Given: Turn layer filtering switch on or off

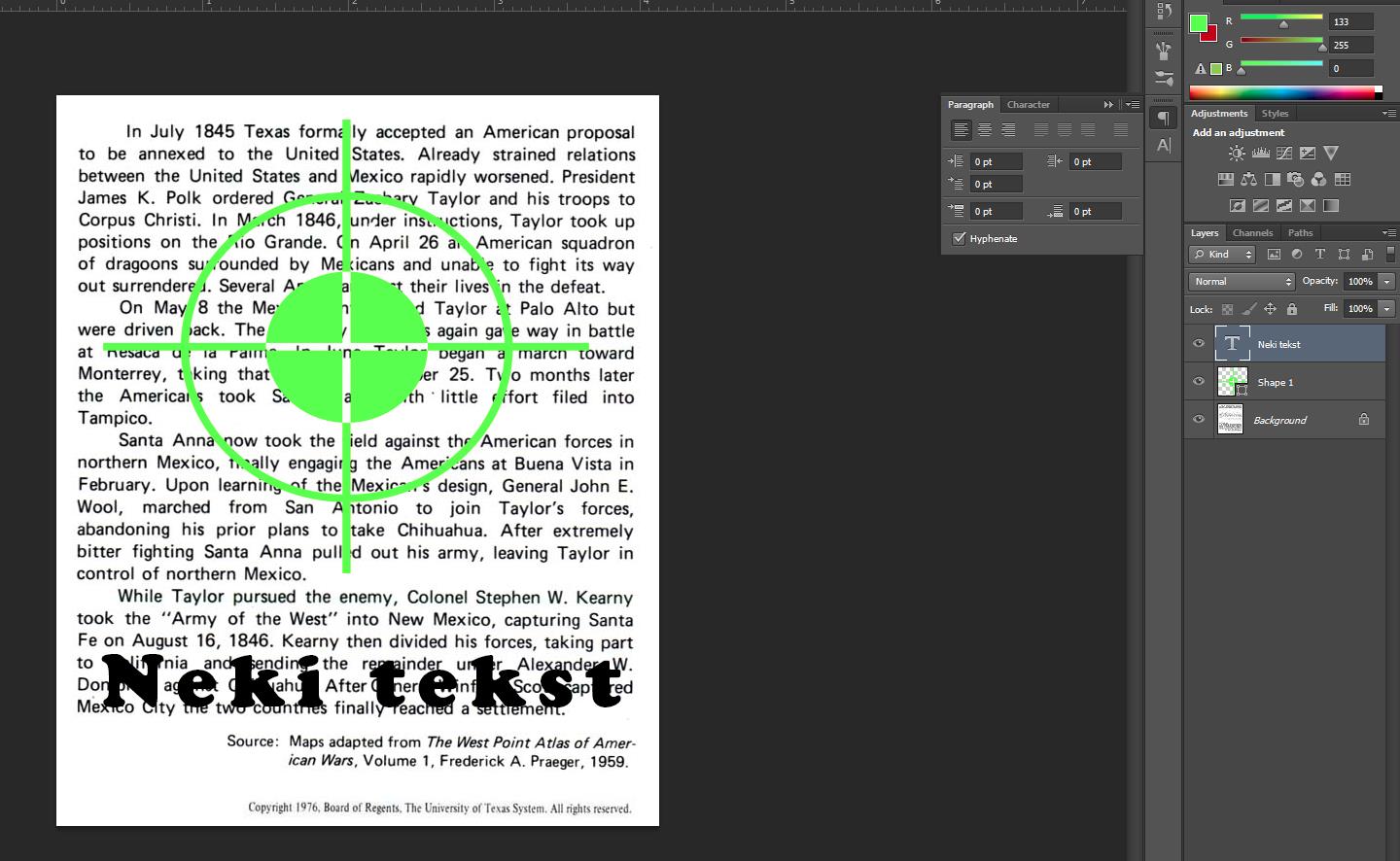Looking at the screenshot, I should [1389, 255].
